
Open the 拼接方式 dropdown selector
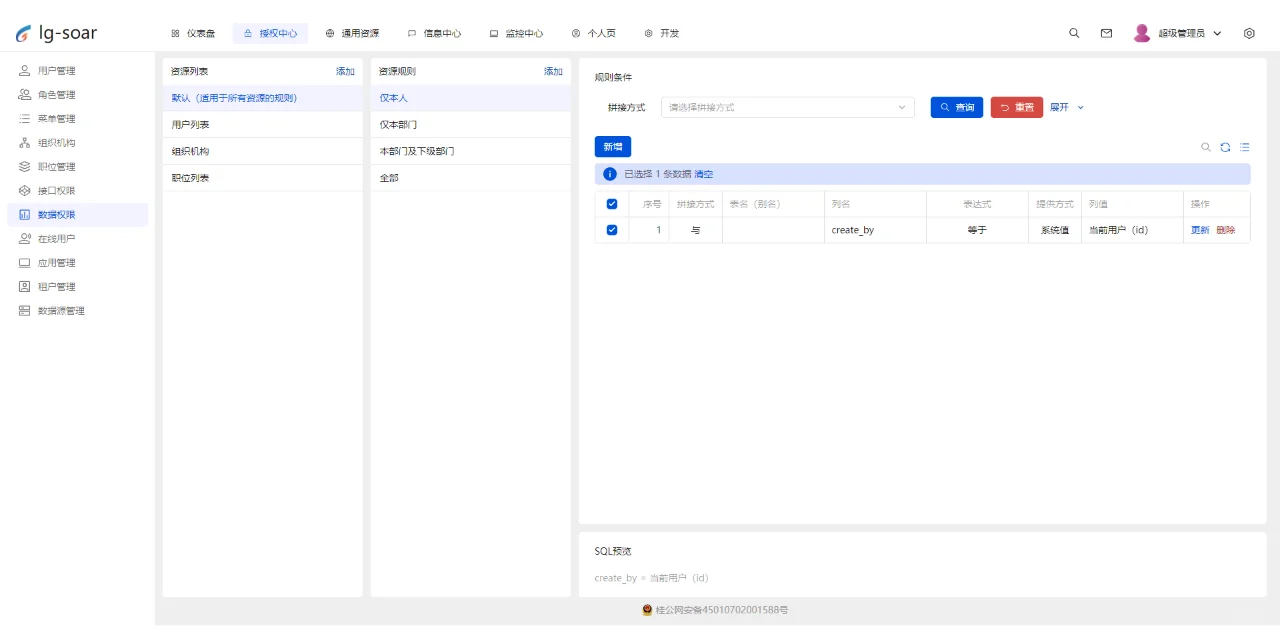tap(786, 107)
